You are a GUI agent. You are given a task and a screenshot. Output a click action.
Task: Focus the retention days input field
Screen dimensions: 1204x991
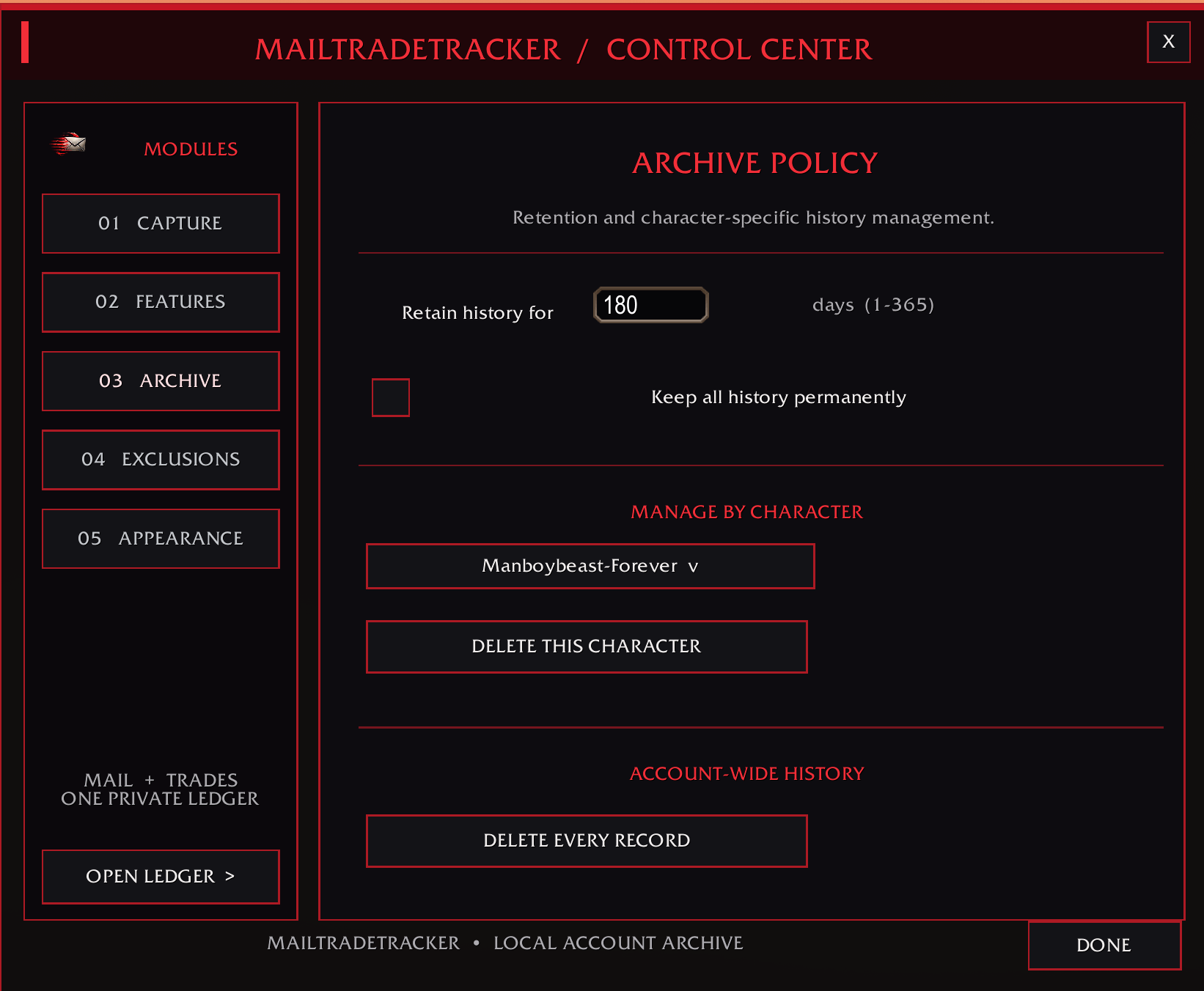[651, 305]
